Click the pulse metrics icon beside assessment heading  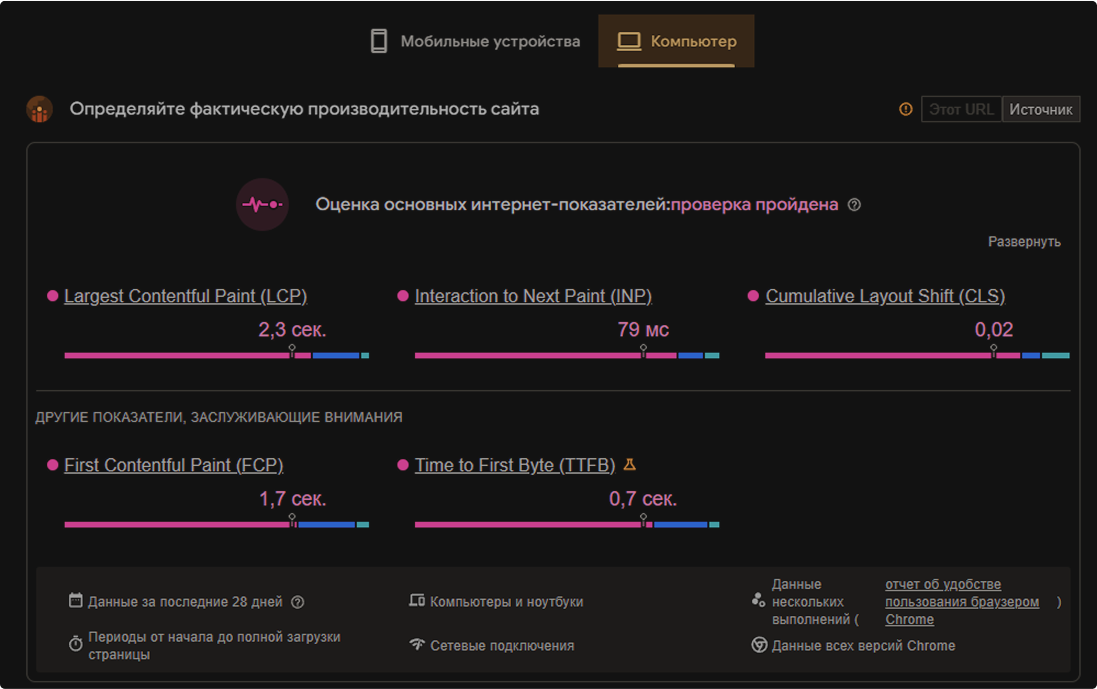click(262, 203)
